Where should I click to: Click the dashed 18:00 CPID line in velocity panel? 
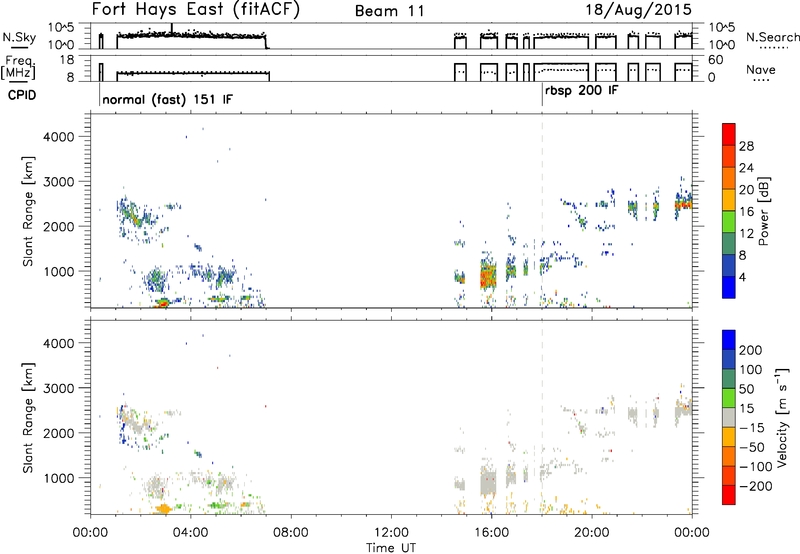pyautogui.click(x=542, y=417)
